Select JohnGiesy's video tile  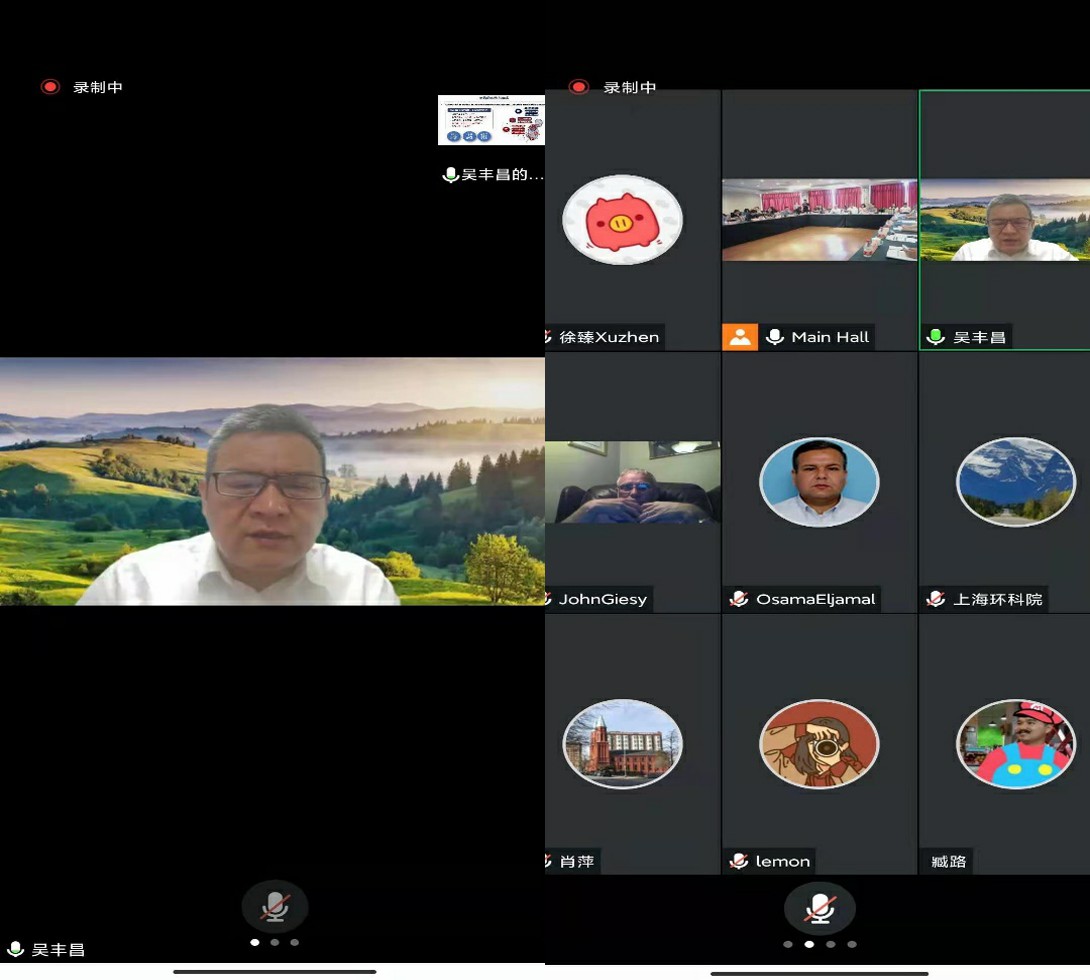tap(632, 482)
